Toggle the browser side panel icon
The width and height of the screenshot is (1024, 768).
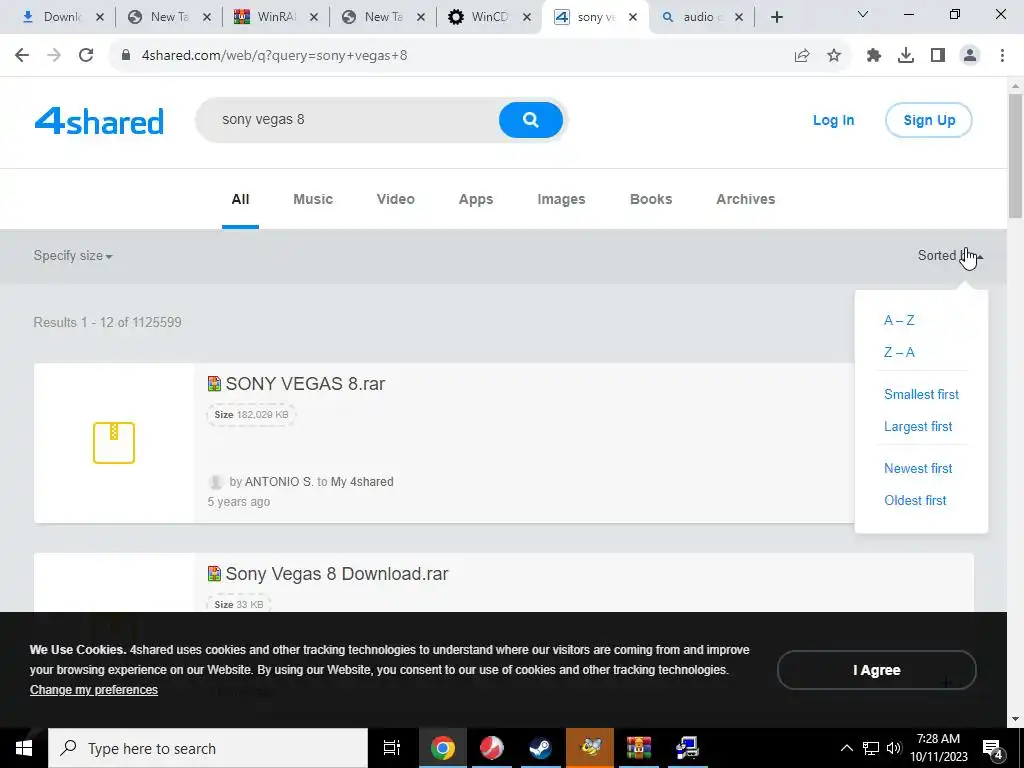pos(938,56)
